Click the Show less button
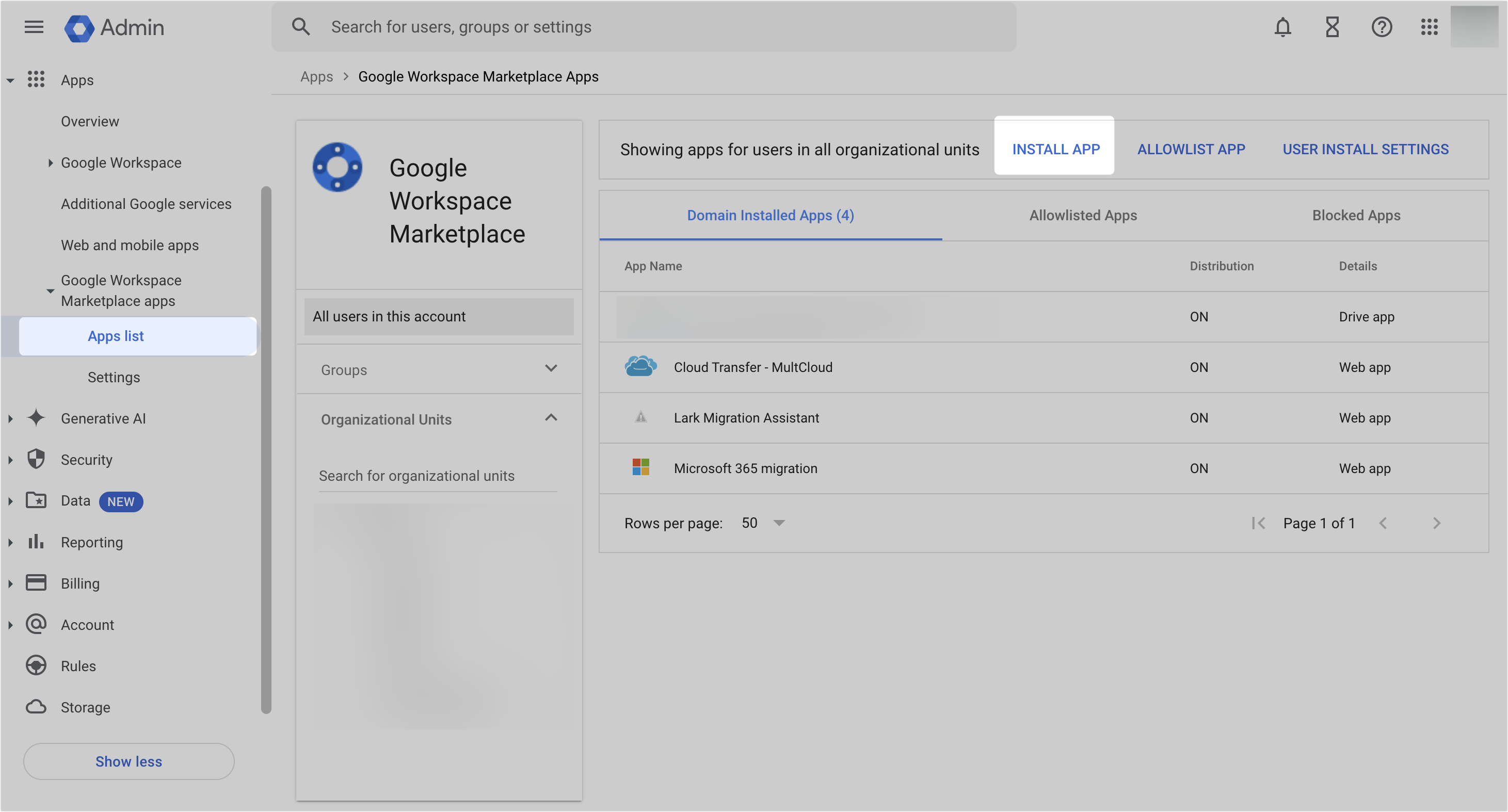Viewport: 1508px width, 812px height. click(129, 761)
